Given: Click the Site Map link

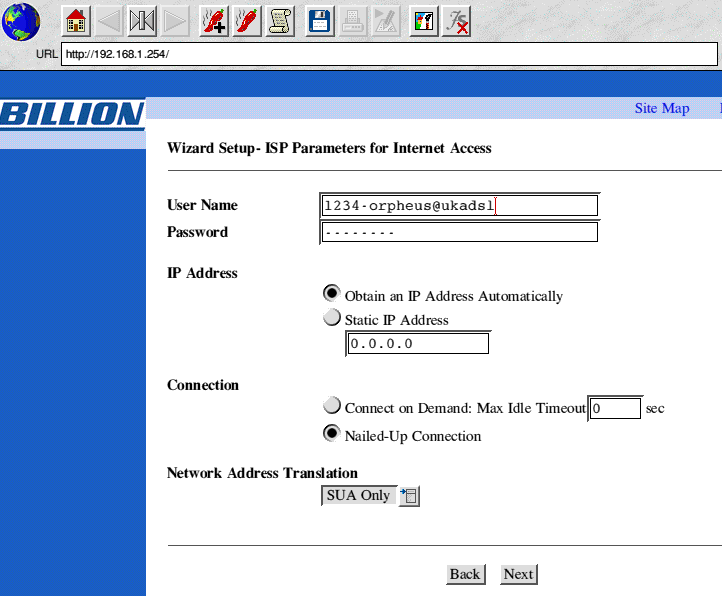Looking at the screenshot, I should 661,108.
